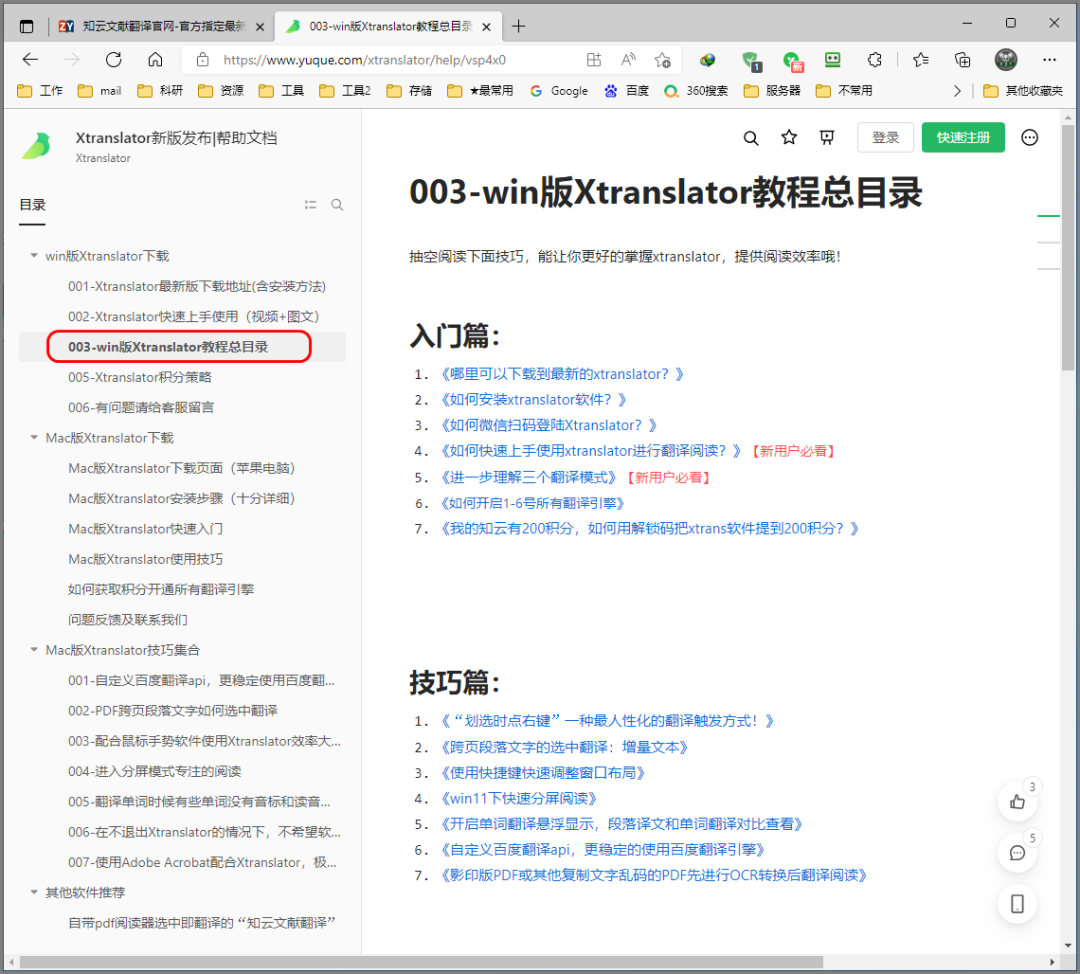Like the article with thumbs-up icon

(1017, 802)
